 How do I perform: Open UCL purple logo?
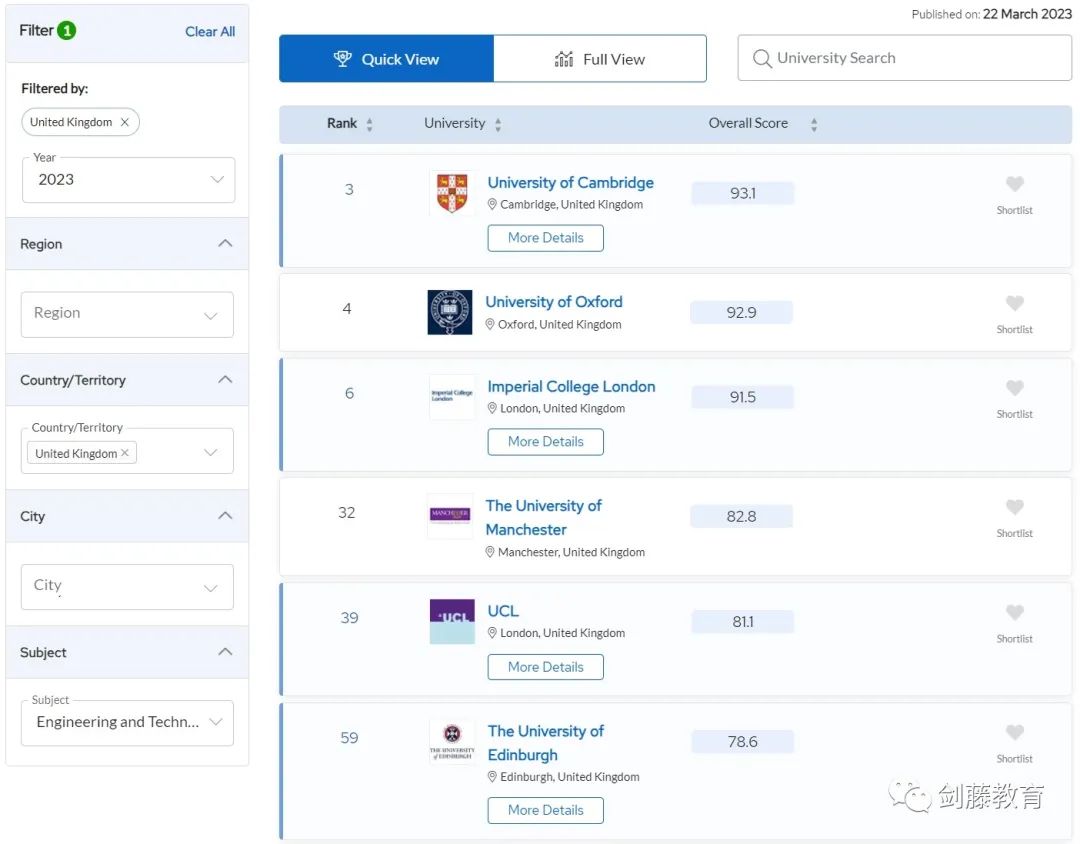coord(452,621)
